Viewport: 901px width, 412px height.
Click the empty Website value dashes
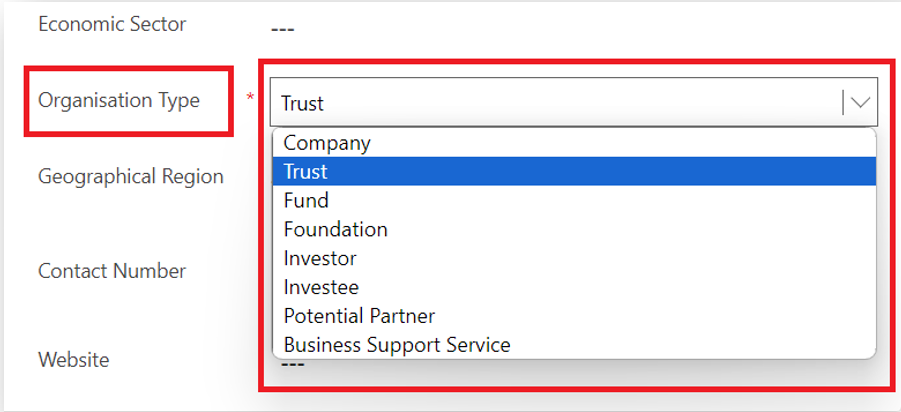[x=292, y=364]
